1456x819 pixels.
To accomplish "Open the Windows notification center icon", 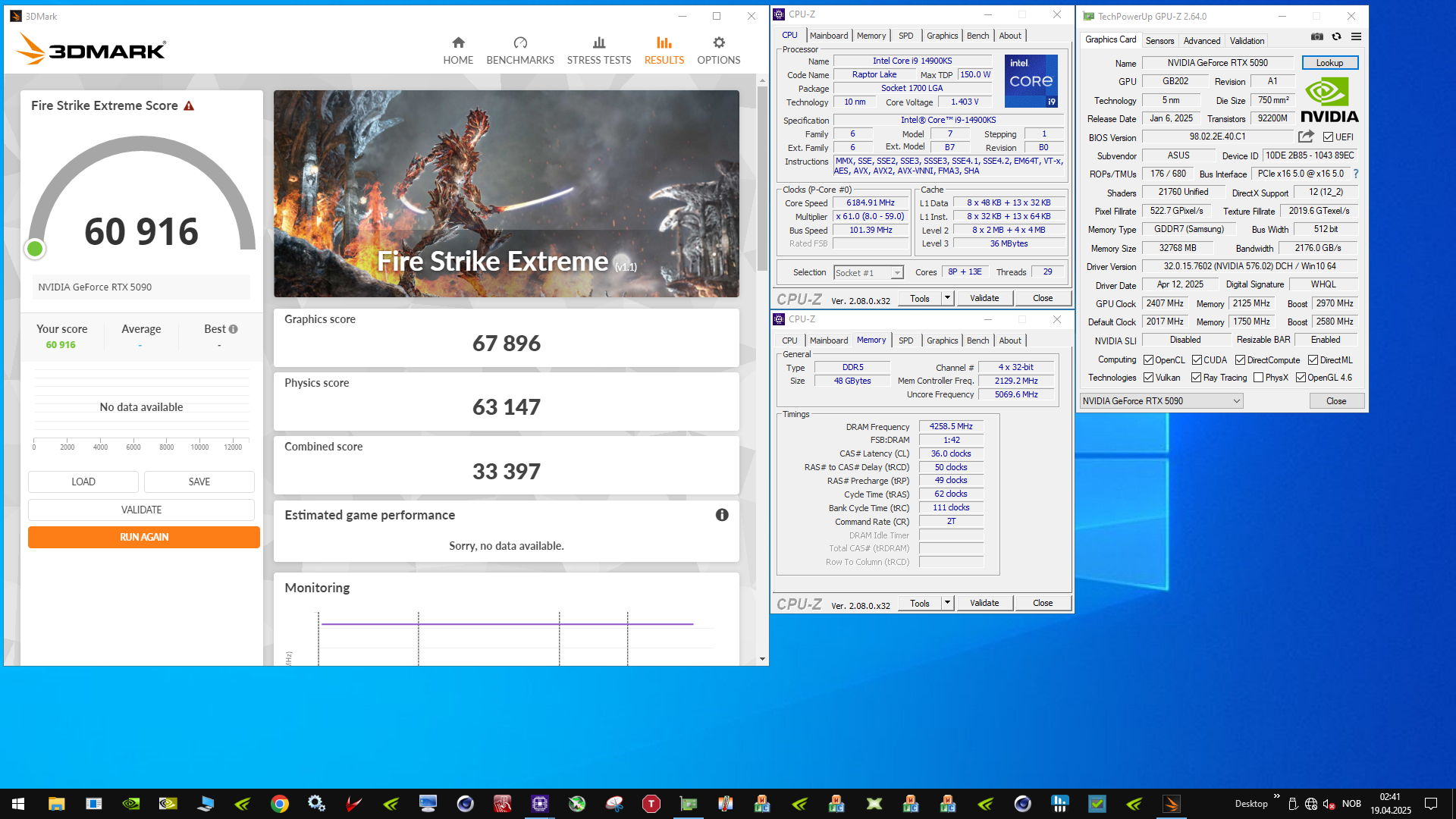I will [1431, 804].
